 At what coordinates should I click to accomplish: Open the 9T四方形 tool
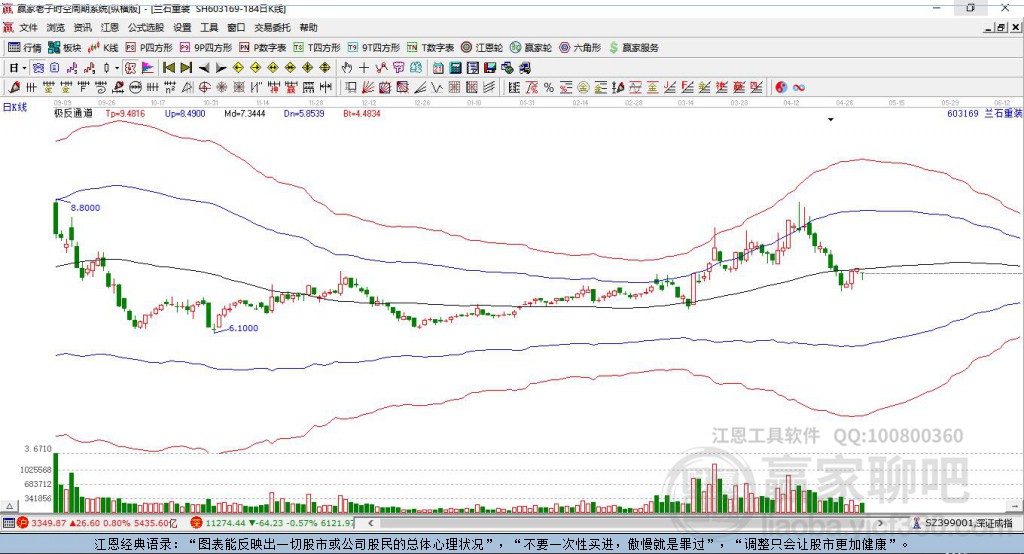tap(374, 48)
